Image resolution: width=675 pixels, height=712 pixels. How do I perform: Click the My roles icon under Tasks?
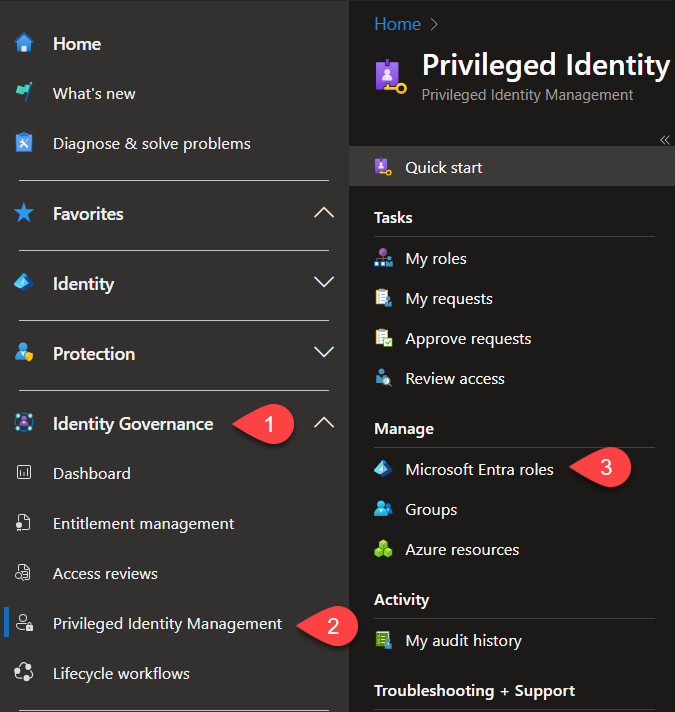(x=384, y=258)
